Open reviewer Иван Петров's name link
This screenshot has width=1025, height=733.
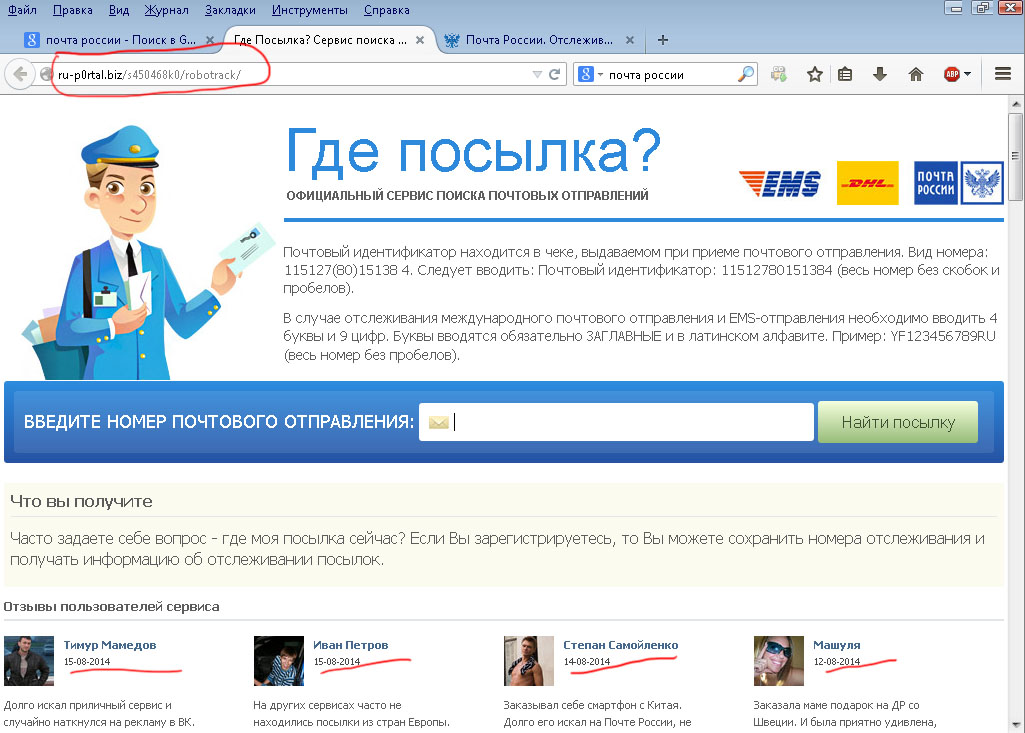(x=350, y=645)
